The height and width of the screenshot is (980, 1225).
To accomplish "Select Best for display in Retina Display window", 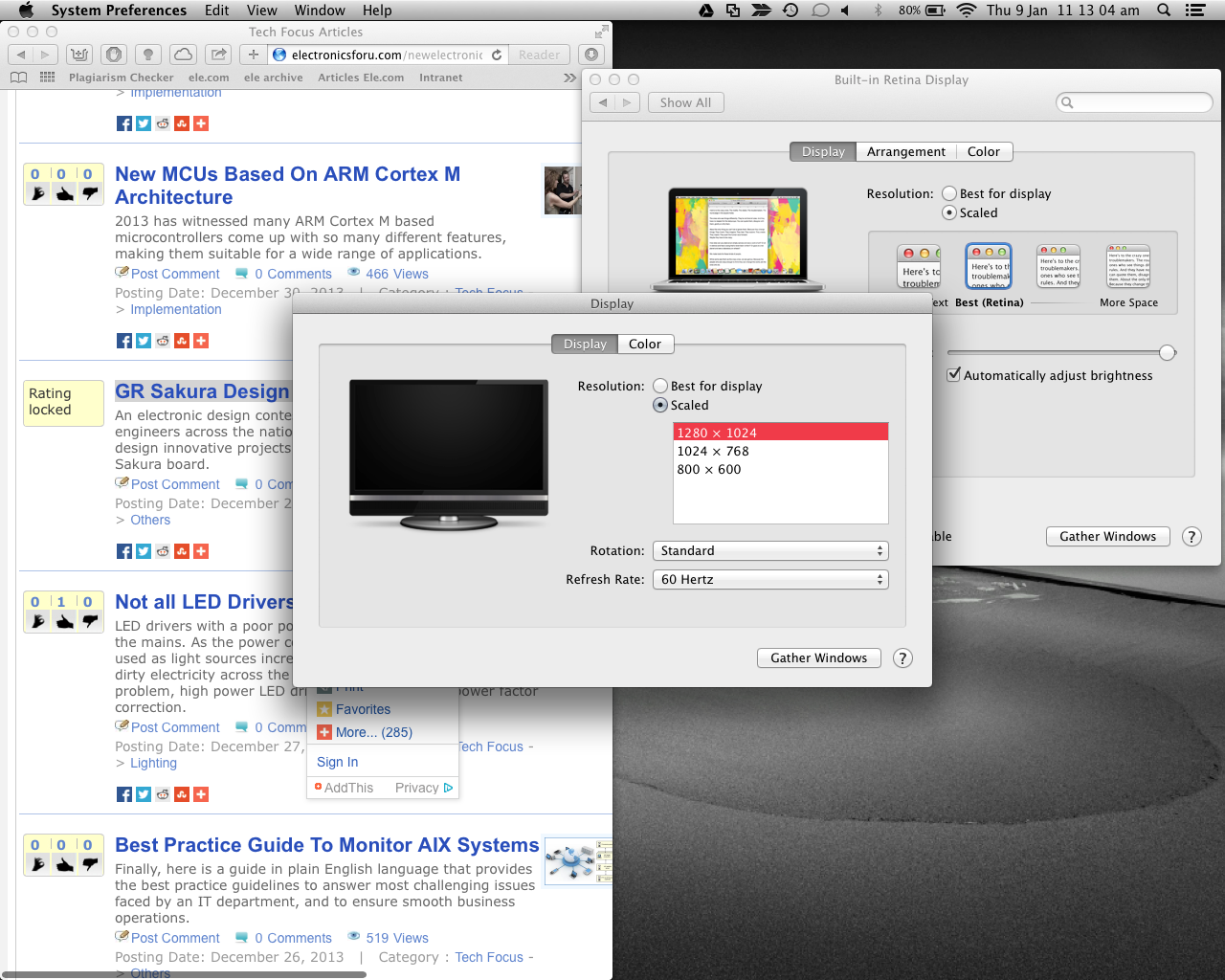I will pos(949,193).
